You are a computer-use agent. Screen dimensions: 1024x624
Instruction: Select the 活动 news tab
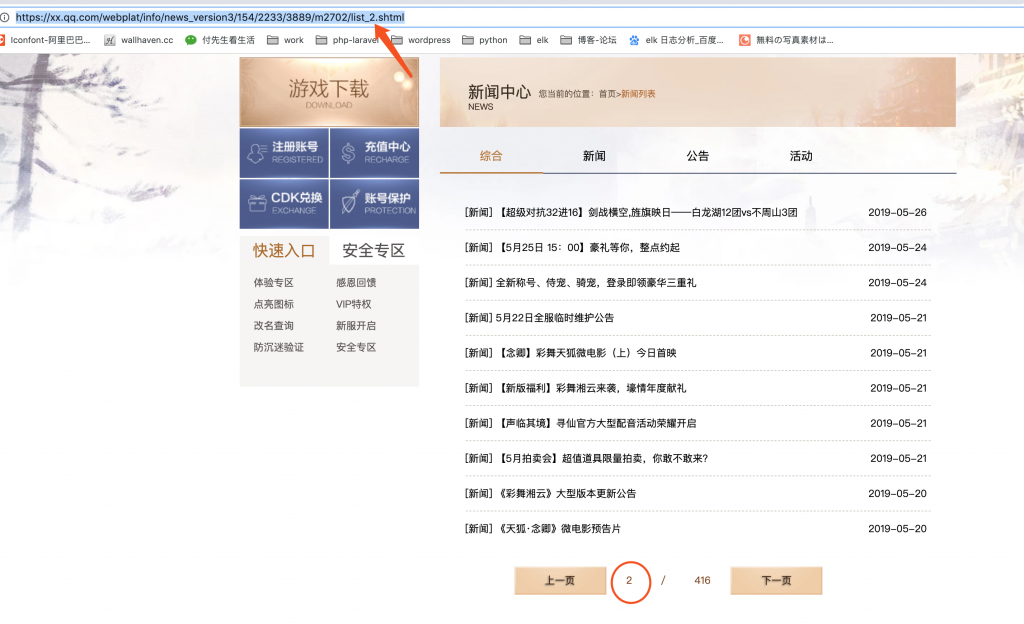pyautogui.click(x=801, y=156)
